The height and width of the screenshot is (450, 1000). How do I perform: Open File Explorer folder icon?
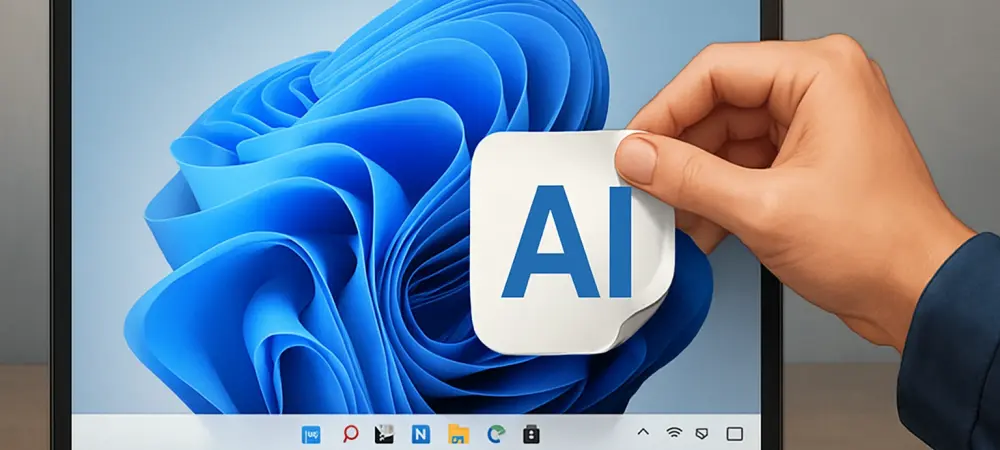point(458,434)
